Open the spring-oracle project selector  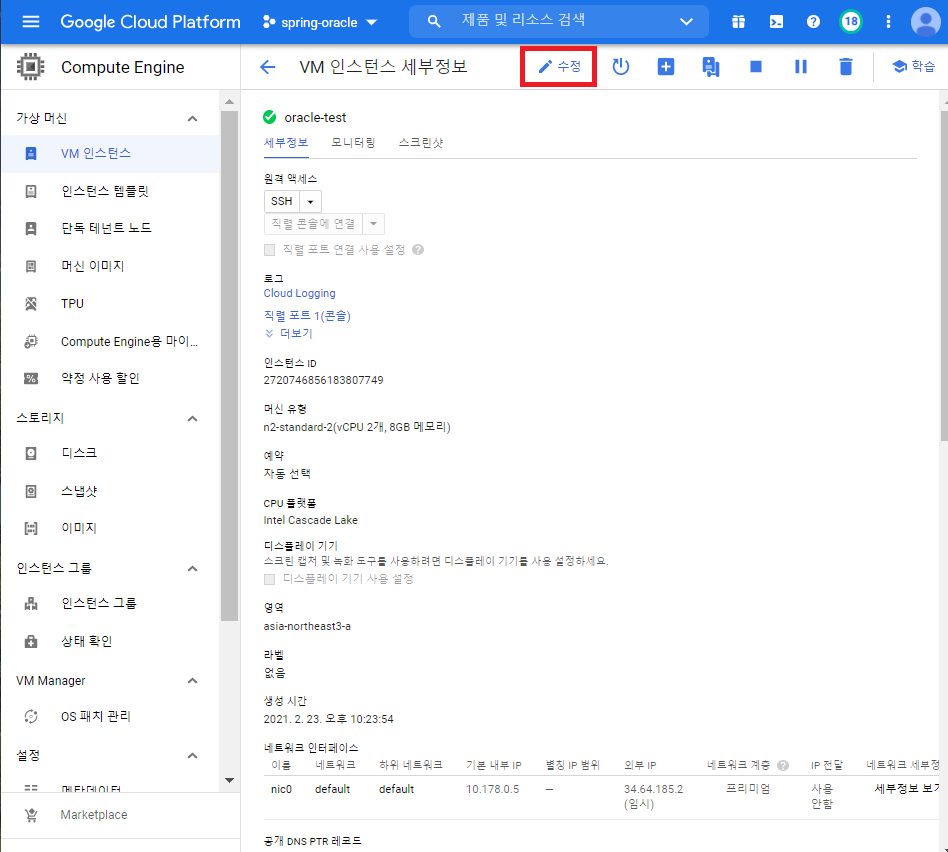point(320,22)
